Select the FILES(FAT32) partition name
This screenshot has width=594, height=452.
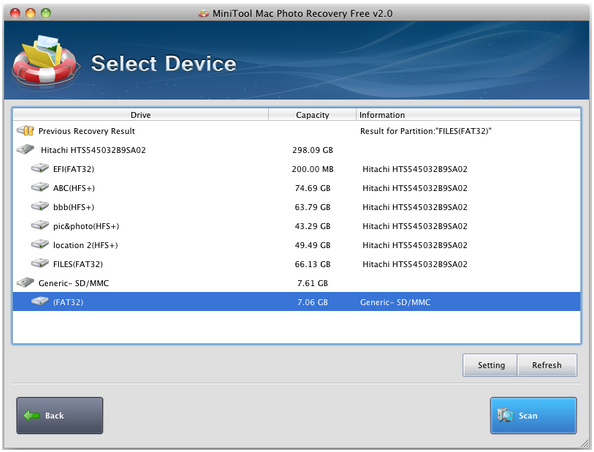click(x=78, y=264)
